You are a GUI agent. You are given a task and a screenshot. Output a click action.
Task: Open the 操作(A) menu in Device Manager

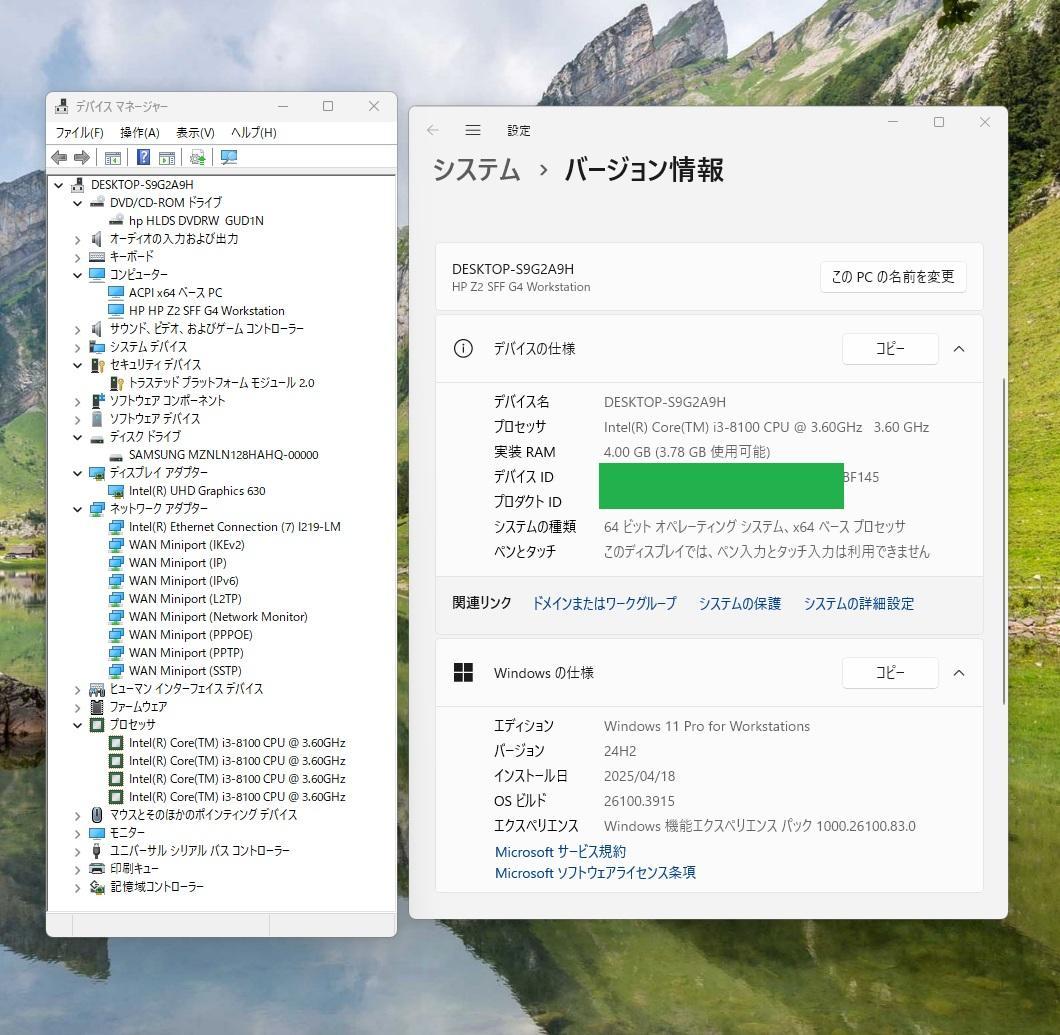pyautogui.click(x=139, y=132)
